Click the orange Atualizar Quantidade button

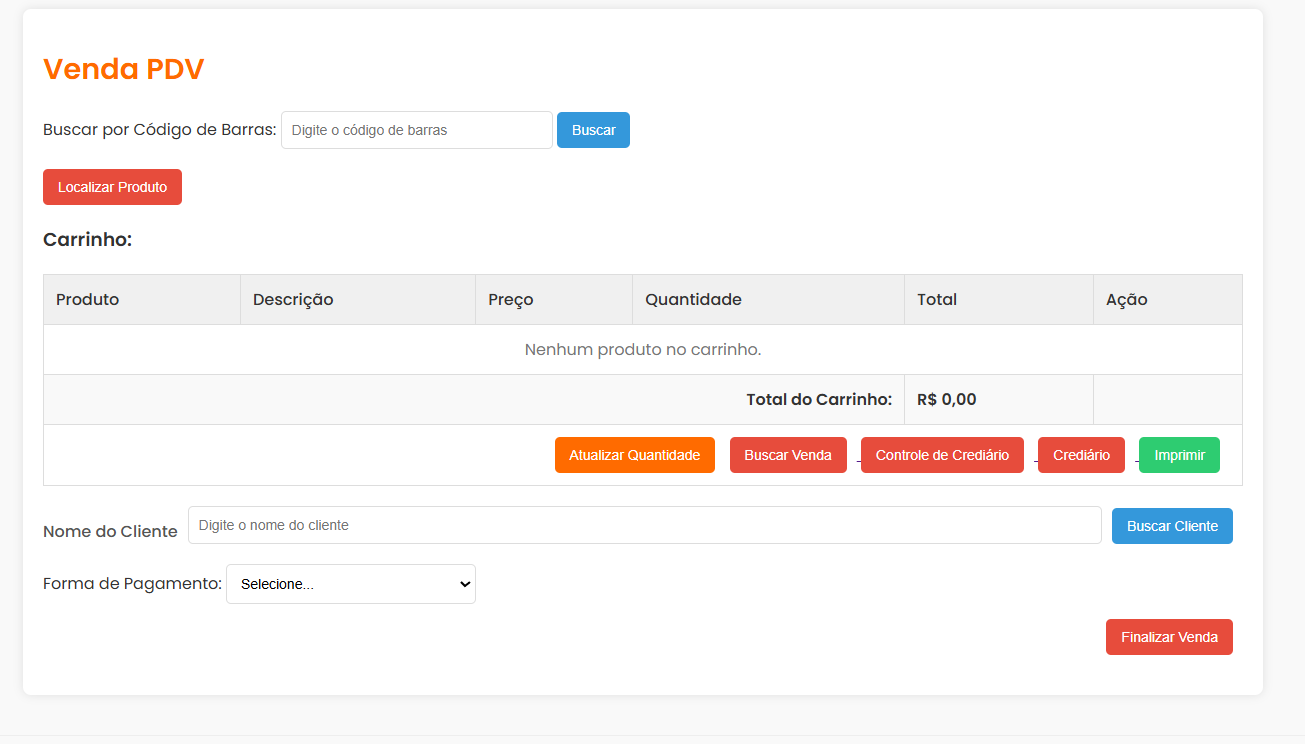(x=634, y=455)
